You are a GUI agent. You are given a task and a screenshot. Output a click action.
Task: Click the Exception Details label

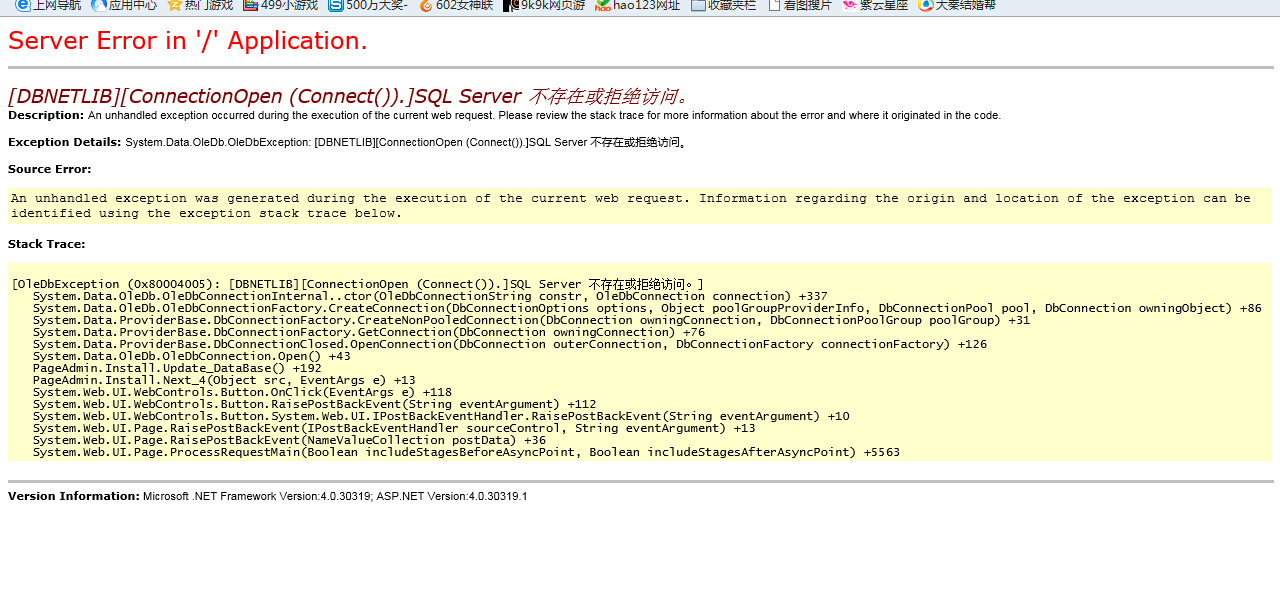click(x=64, y=142)
